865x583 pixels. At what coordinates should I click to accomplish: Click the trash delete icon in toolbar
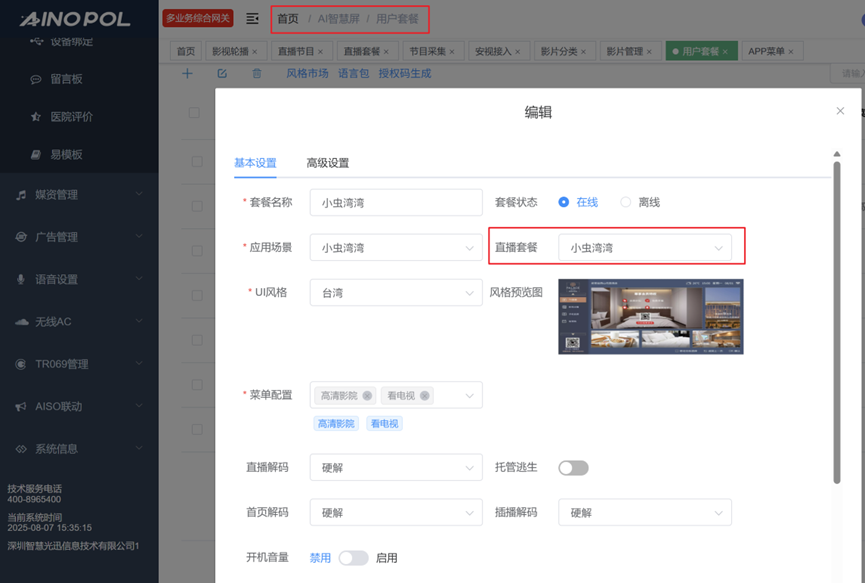point(257,73)
